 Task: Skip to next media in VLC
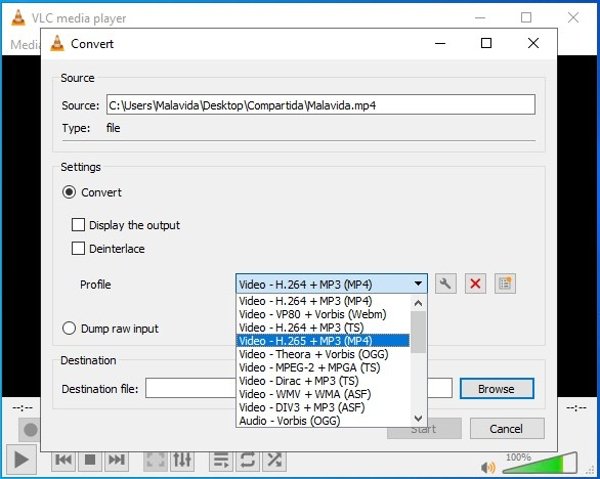[116, 459]
